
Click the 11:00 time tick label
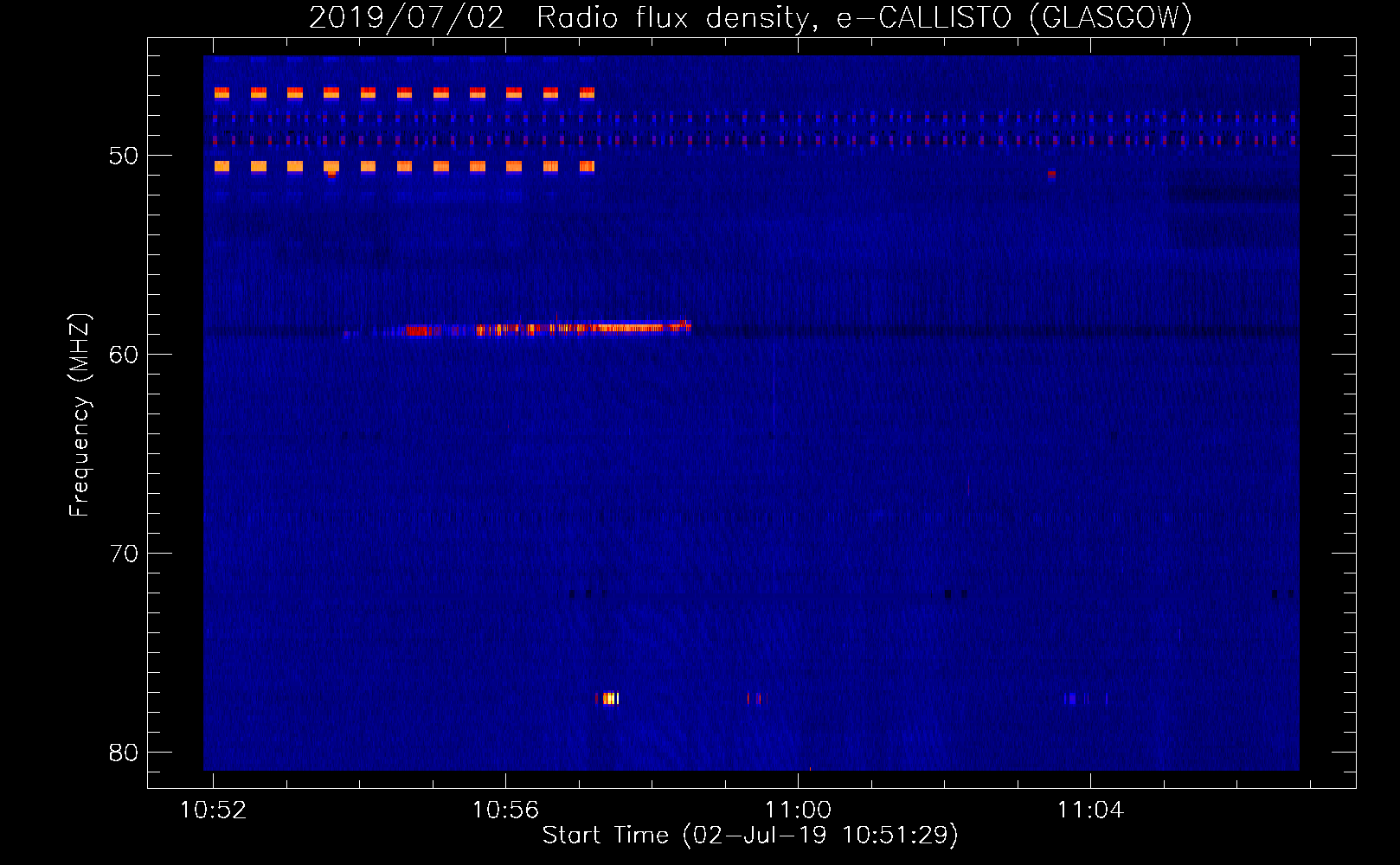click(x=798, y=810)
